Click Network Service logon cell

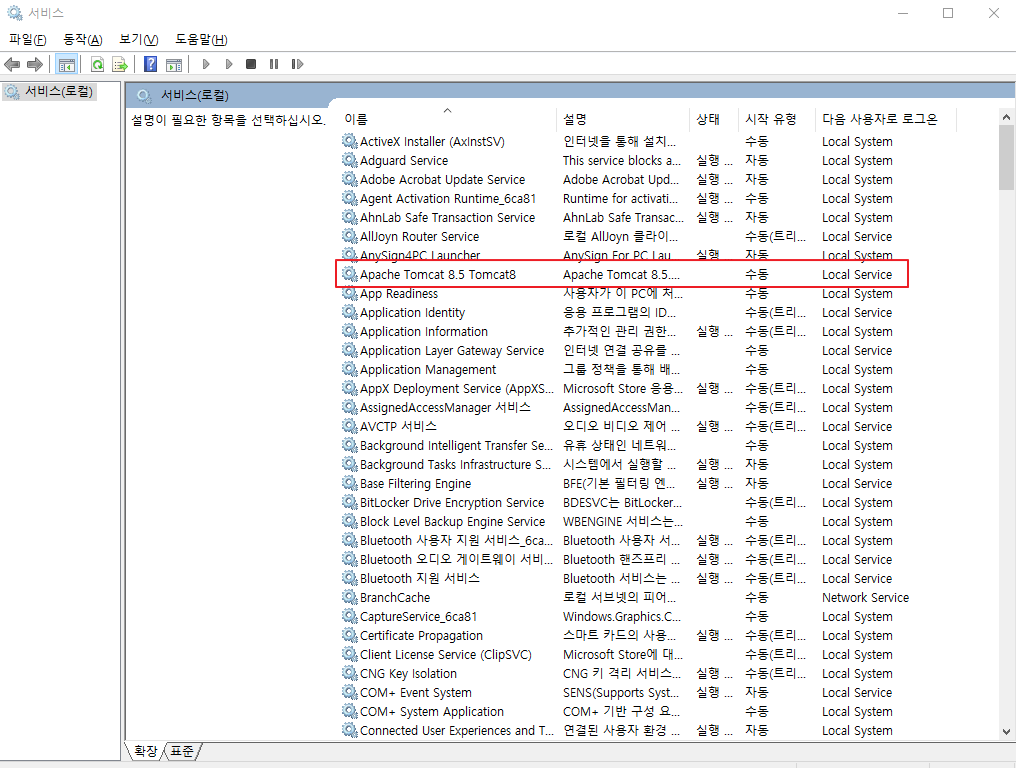point(865,598)
